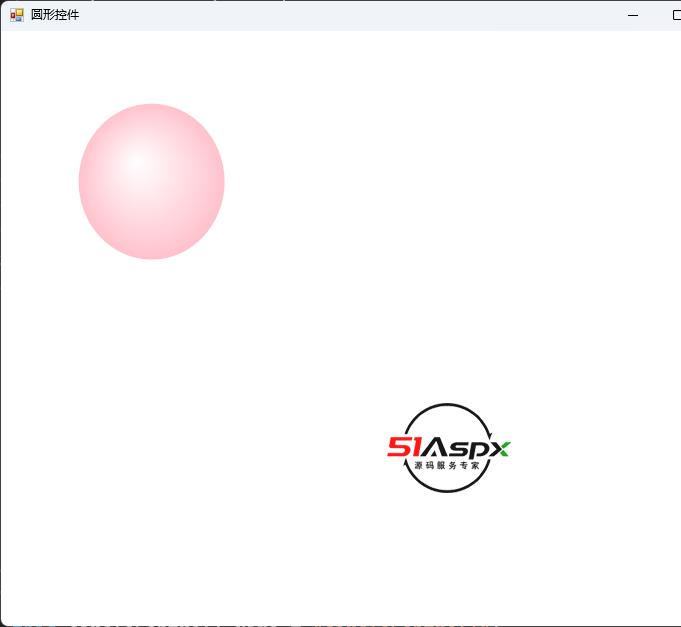Click the 51Aspx logo image
681x627 pixels.
click(x=449, y=448)
